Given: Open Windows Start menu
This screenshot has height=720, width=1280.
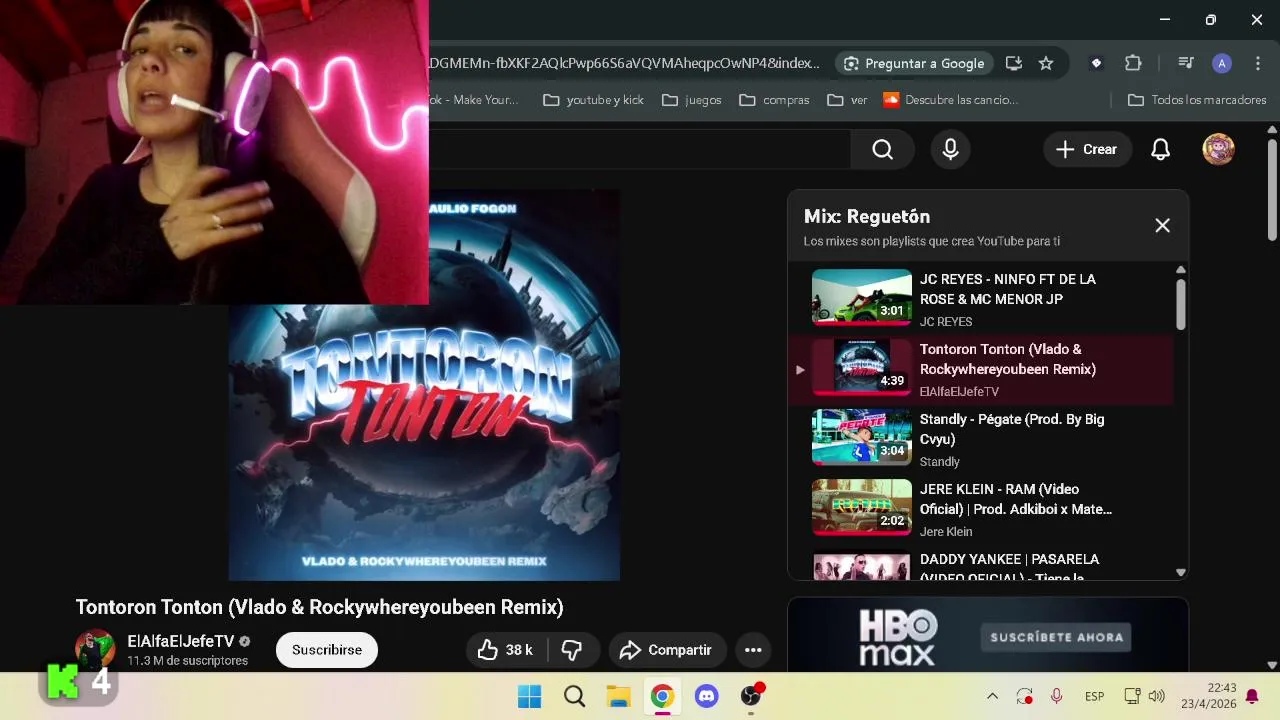Looking at the screenshot, I should click(529, 696).
